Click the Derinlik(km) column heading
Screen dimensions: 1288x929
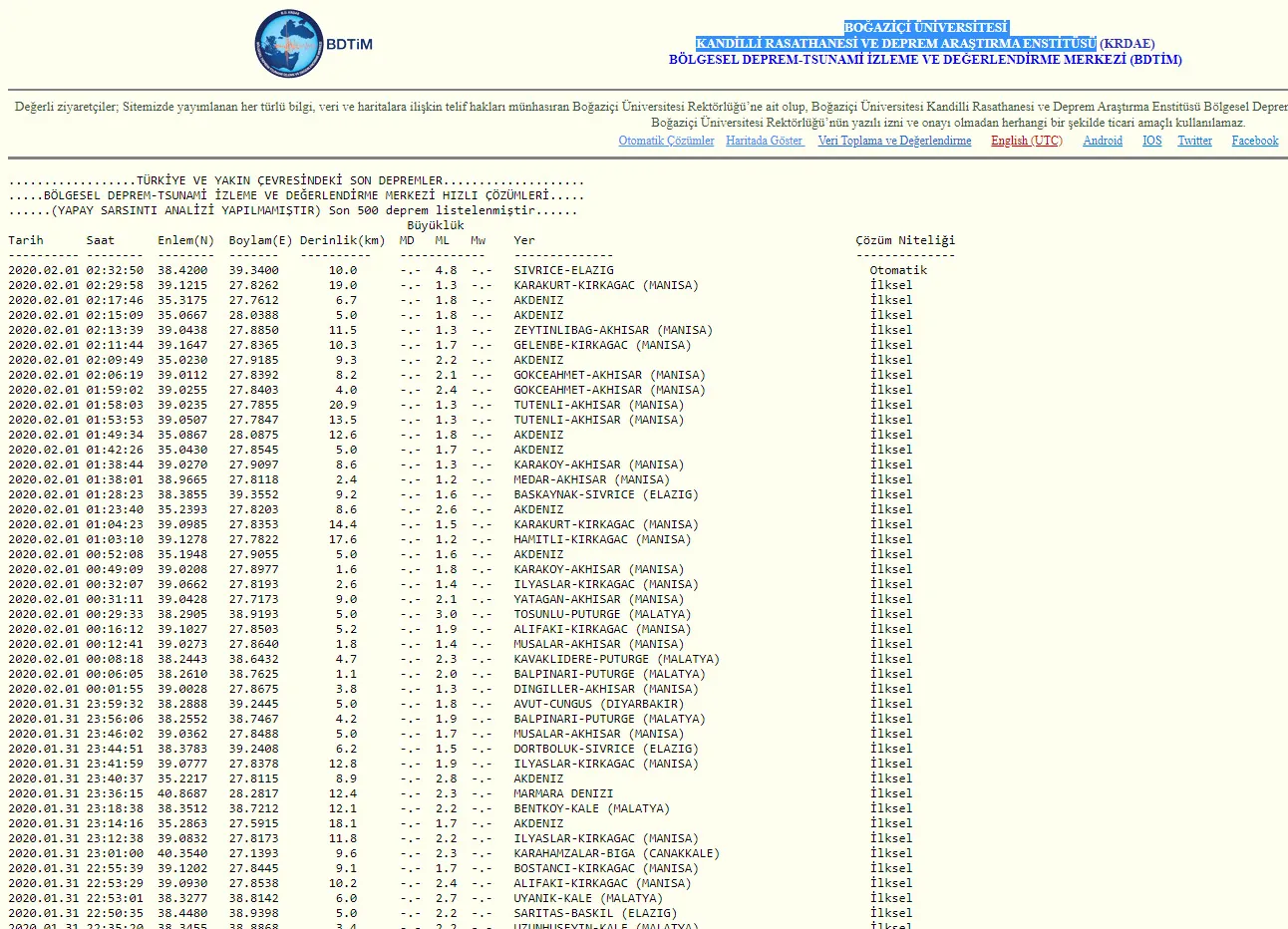click(342, 240)
